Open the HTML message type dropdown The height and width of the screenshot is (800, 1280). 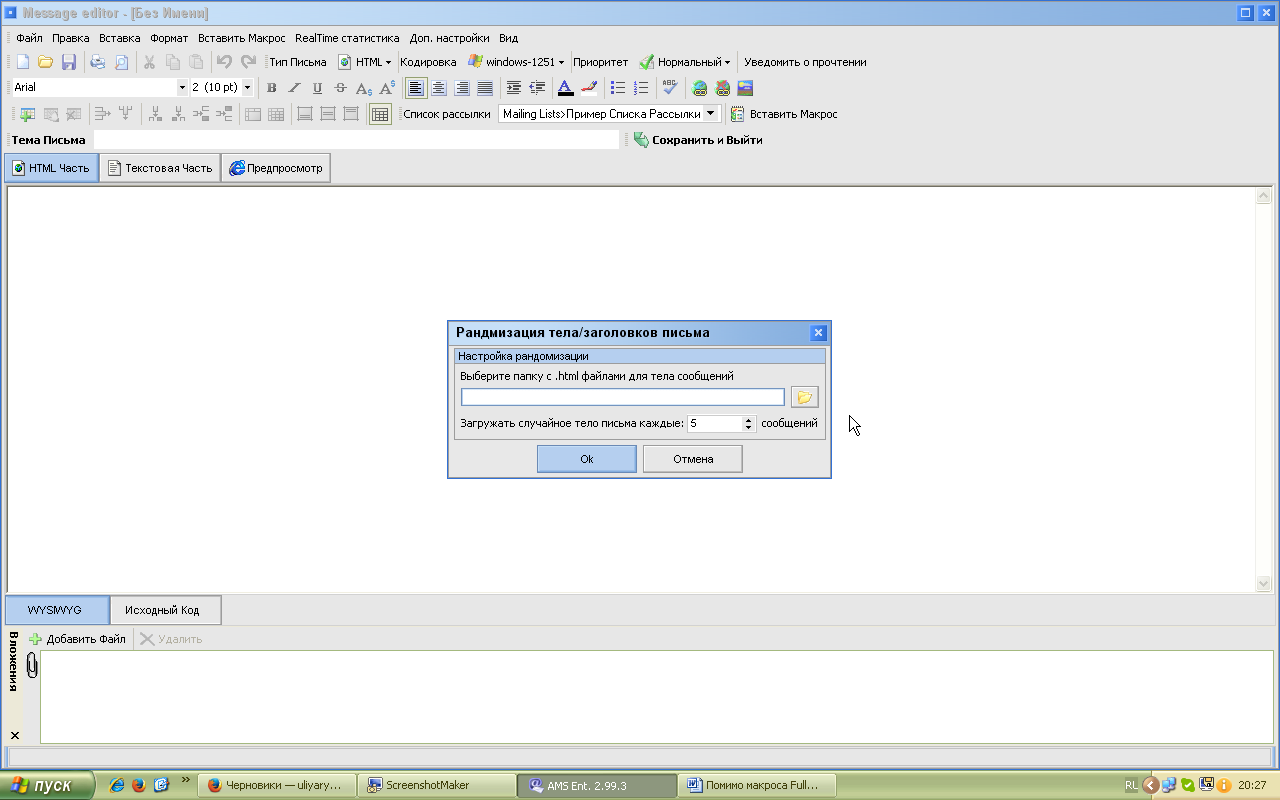point(365,62)
